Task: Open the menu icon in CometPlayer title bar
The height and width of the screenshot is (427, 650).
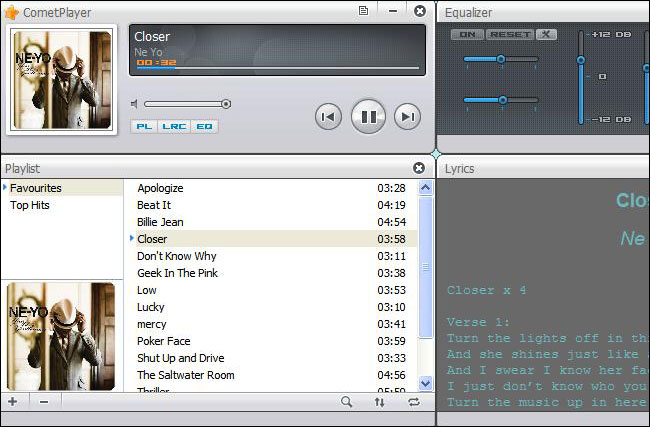Action: click(363, 11)
